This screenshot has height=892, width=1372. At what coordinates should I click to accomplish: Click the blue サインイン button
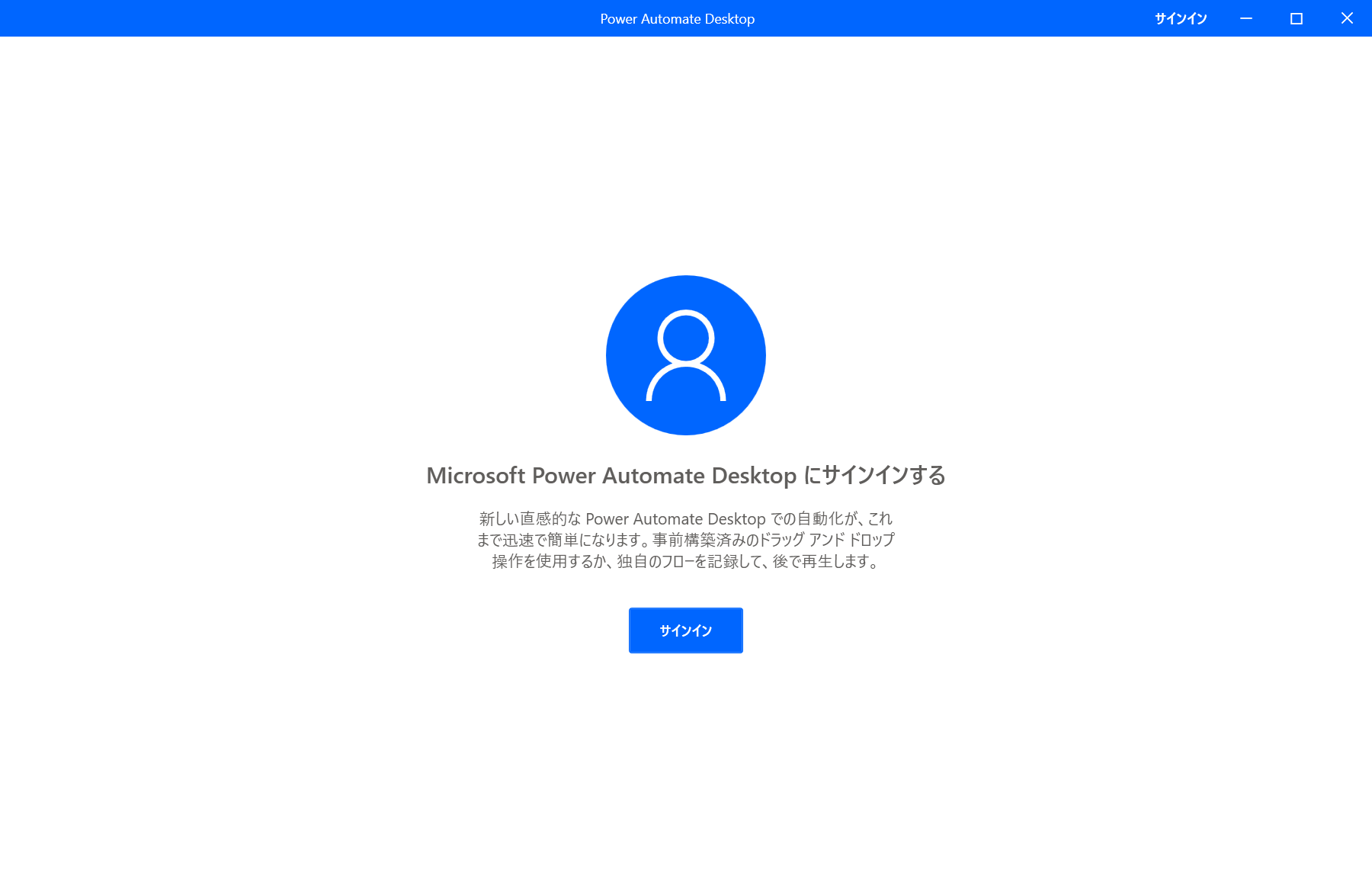tap(685, 630)
